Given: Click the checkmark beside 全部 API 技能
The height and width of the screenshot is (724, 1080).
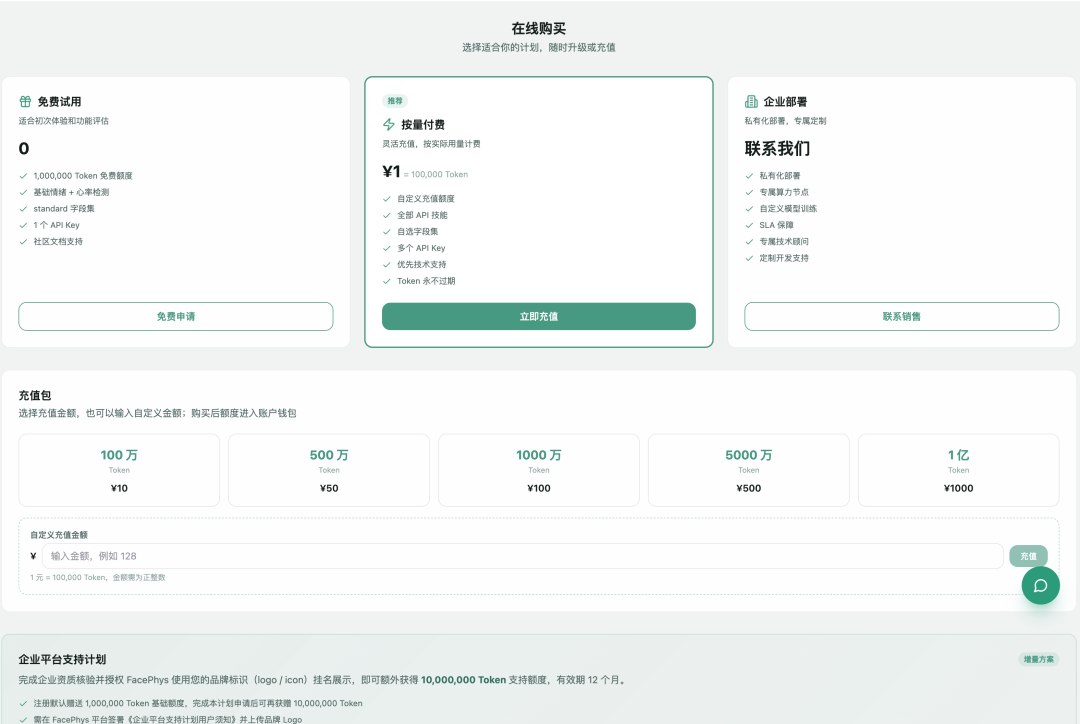Looking at the screenshot, I should 386,215.
